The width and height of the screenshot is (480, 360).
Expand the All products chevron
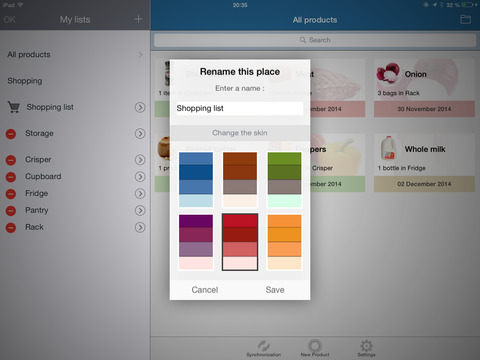click(140, 54)
